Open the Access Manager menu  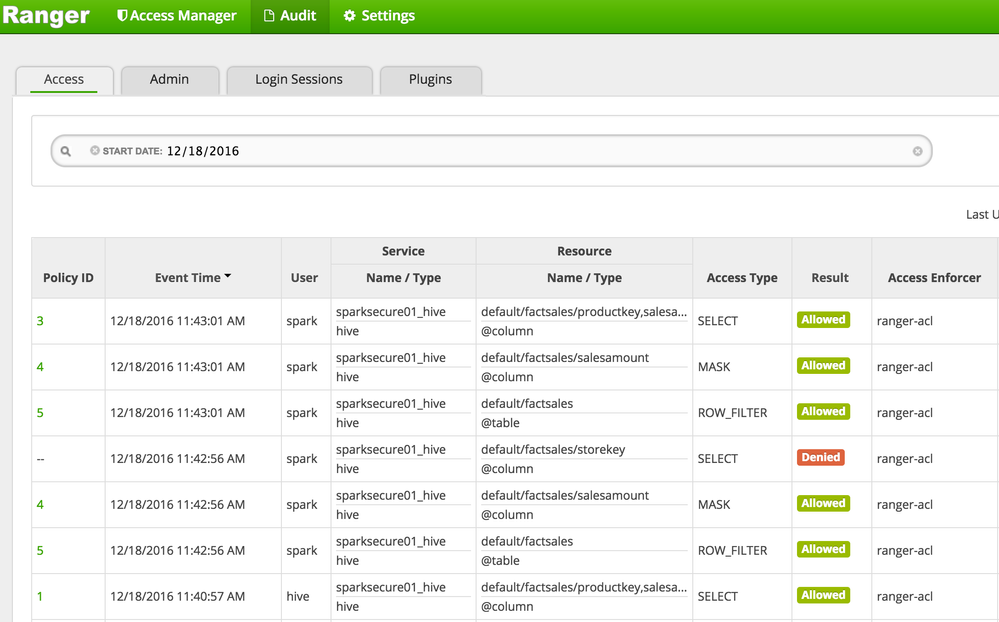pyautogui.click(x=177, y=16)
